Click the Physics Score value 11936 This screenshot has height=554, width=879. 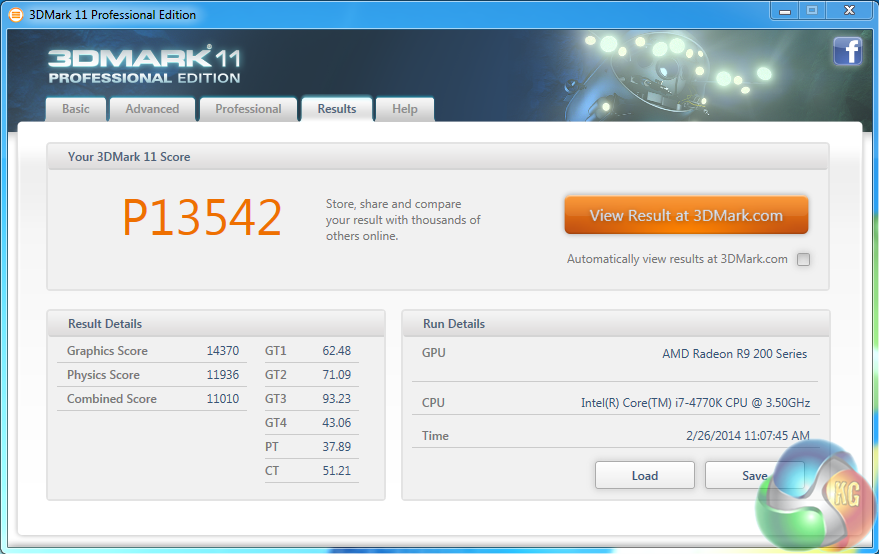223,375
